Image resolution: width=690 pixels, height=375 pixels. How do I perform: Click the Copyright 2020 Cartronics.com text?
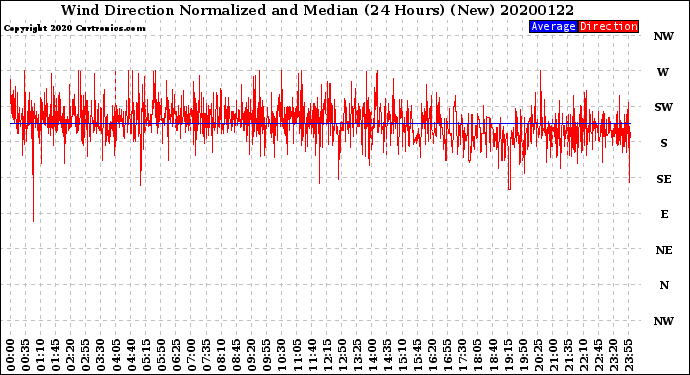74,28
